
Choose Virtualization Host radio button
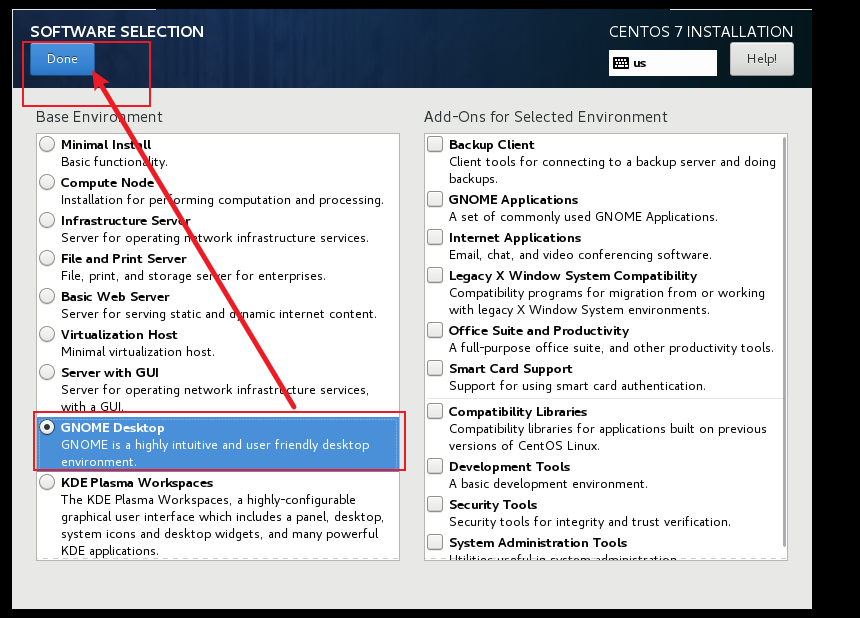point(47,334)
